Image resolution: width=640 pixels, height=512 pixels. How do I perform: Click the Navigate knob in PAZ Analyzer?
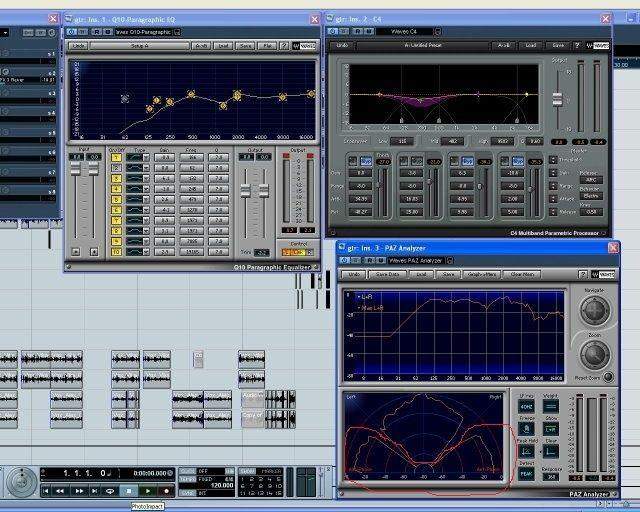[594, 311]
